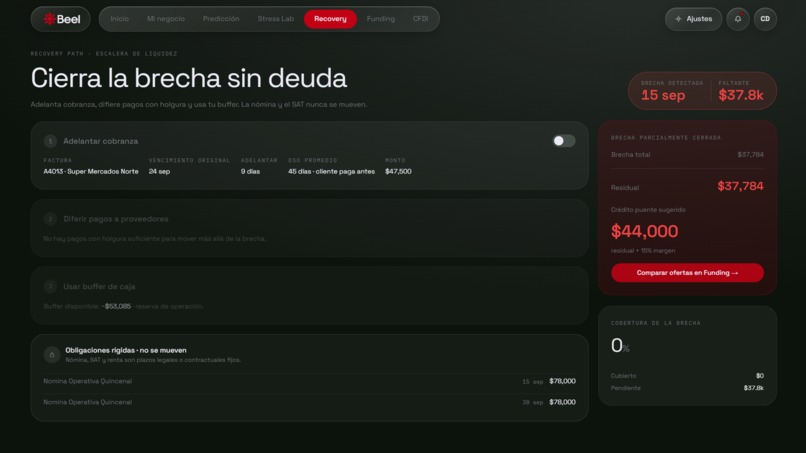
Task: Click the Adelantar cobranza heading
Action: click(100, 141)
